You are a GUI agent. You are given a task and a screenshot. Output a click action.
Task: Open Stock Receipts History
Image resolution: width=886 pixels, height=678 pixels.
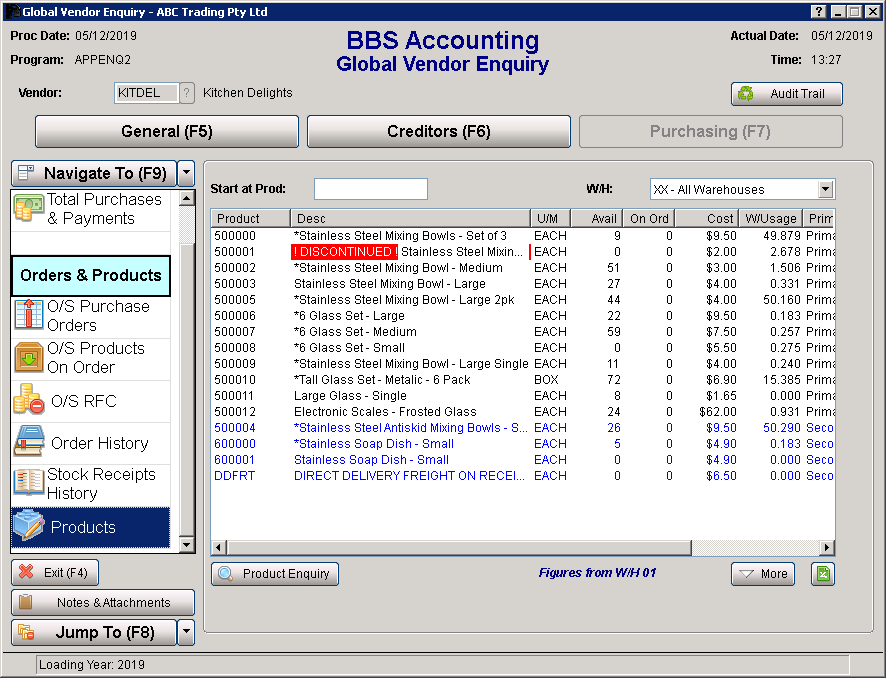coord(91,484)
